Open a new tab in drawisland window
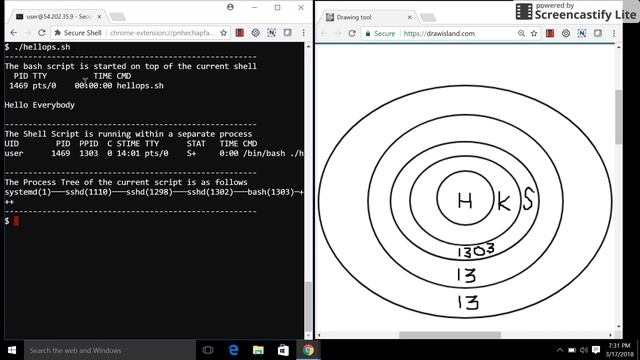 [x=428, y=17]
